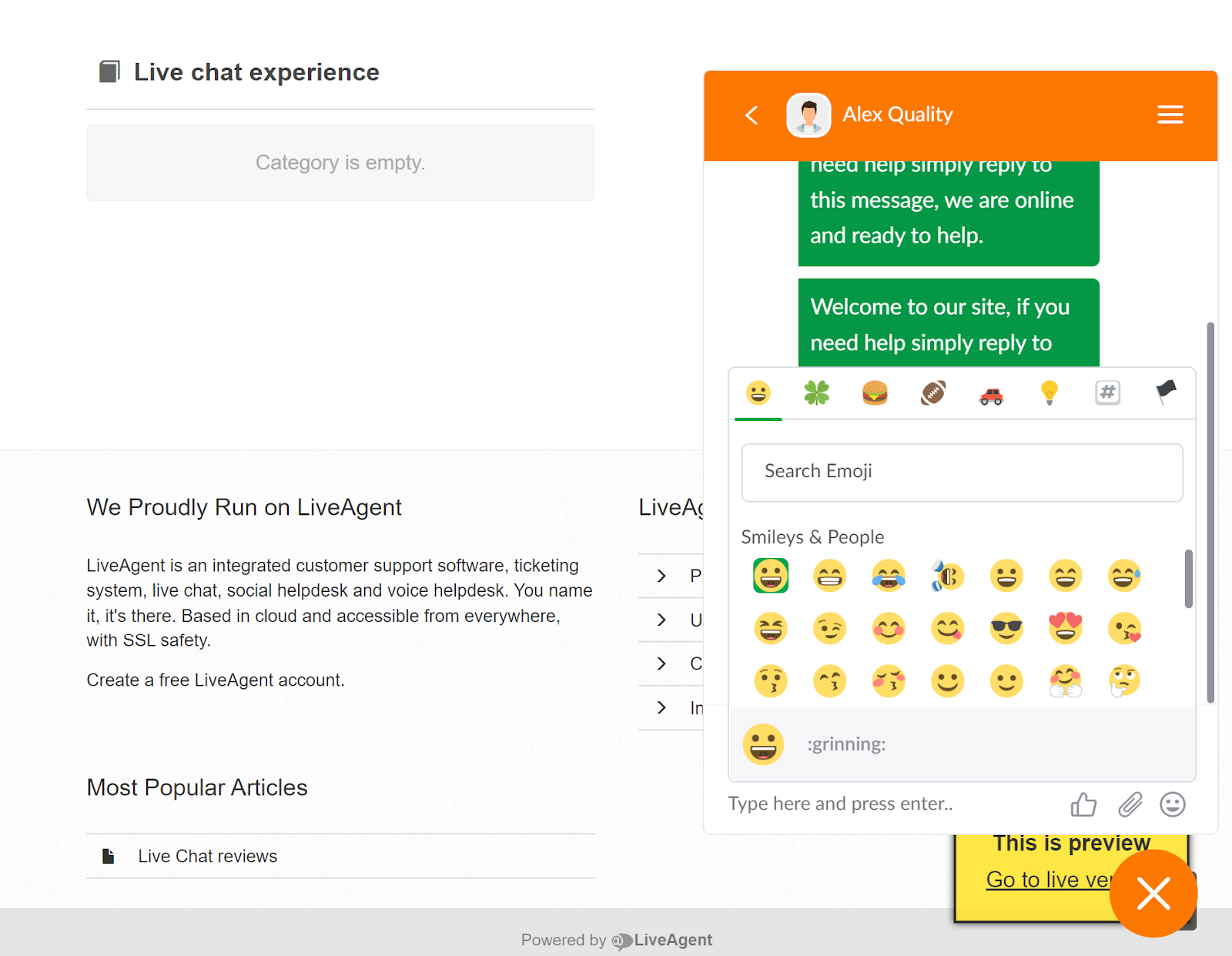Open the flags emoji tab
This screenshot has height=956, width=1232.
coord(1166,393)
